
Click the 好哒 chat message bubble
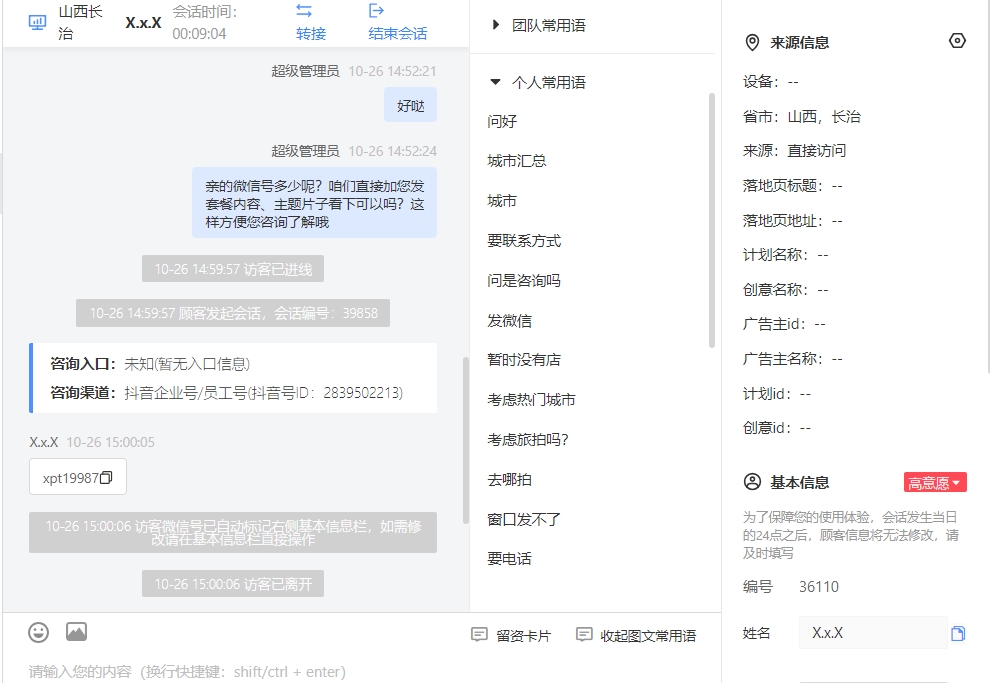tap(410, 105)
